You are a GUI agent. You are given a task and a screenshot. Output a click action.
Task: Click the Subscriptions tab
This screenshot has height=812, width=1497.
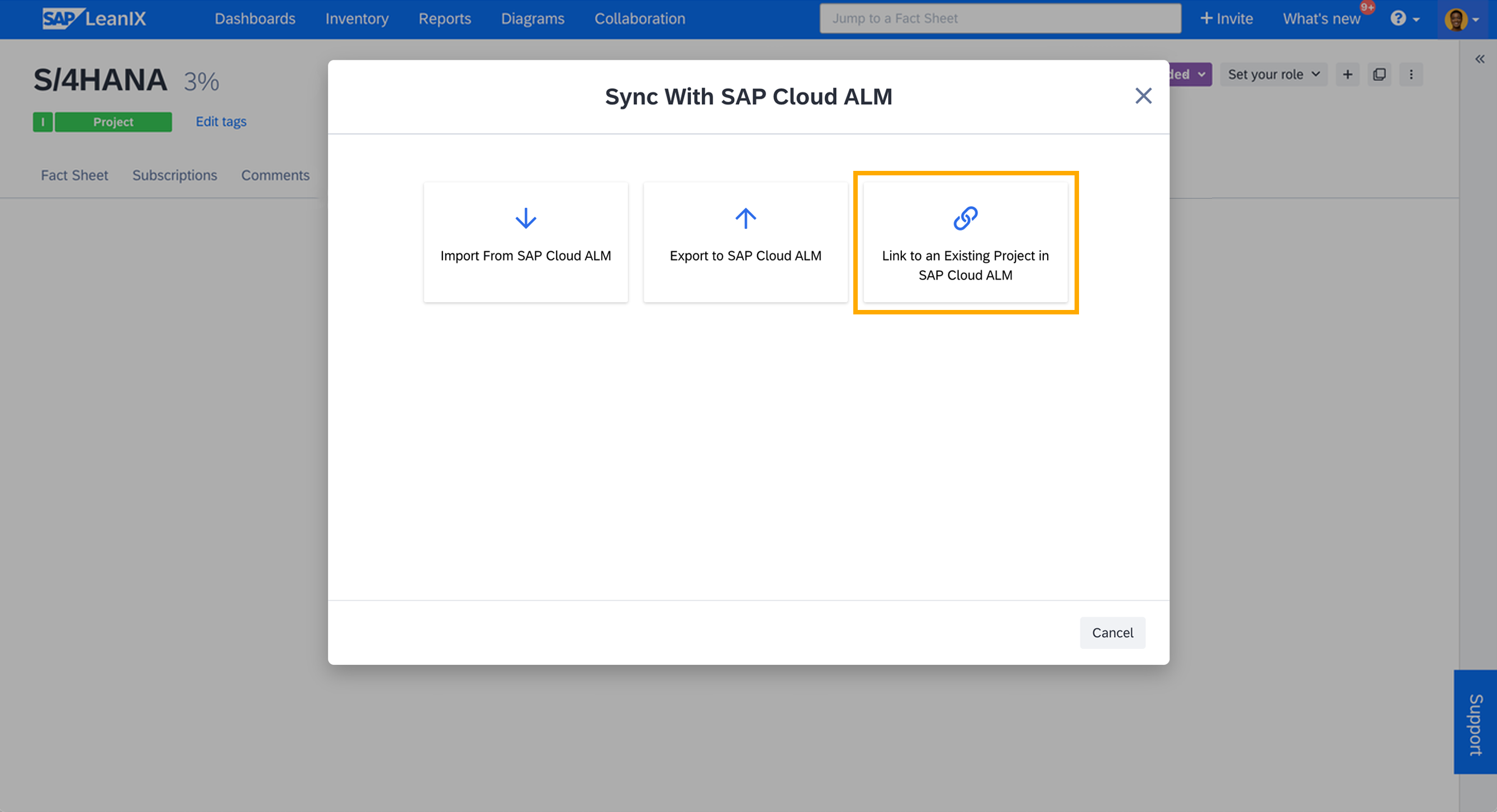coord(174,175)
